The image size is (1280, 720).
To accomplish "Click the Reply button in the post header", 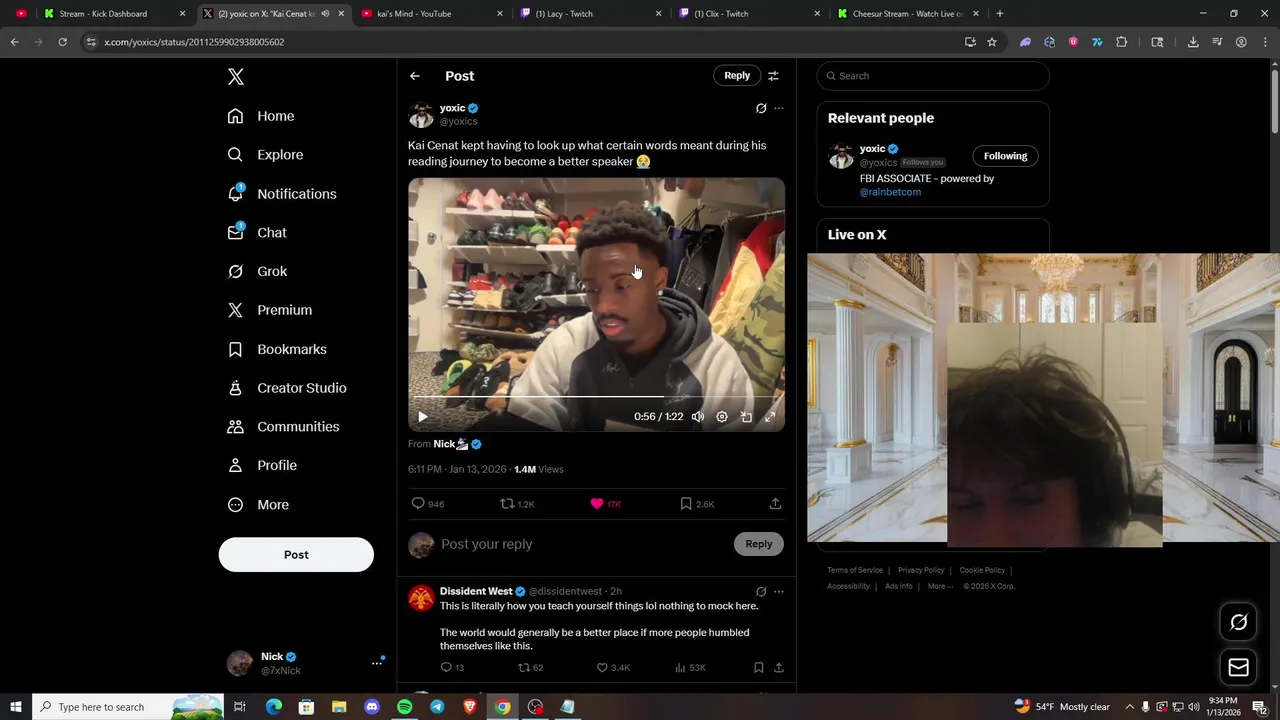I will coord(737,76).
